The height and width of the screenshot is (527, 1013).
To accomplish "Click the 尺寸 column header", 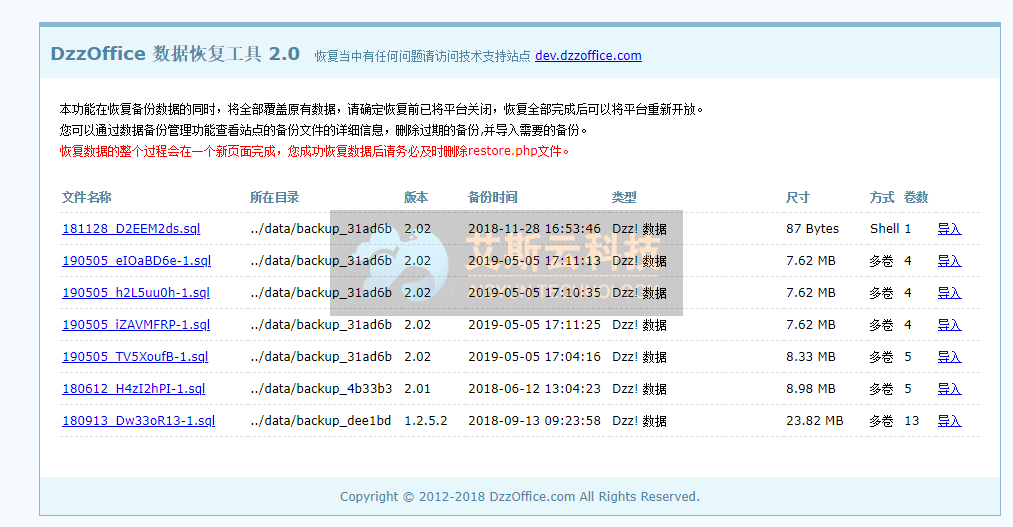I will [x=797, y=198].
